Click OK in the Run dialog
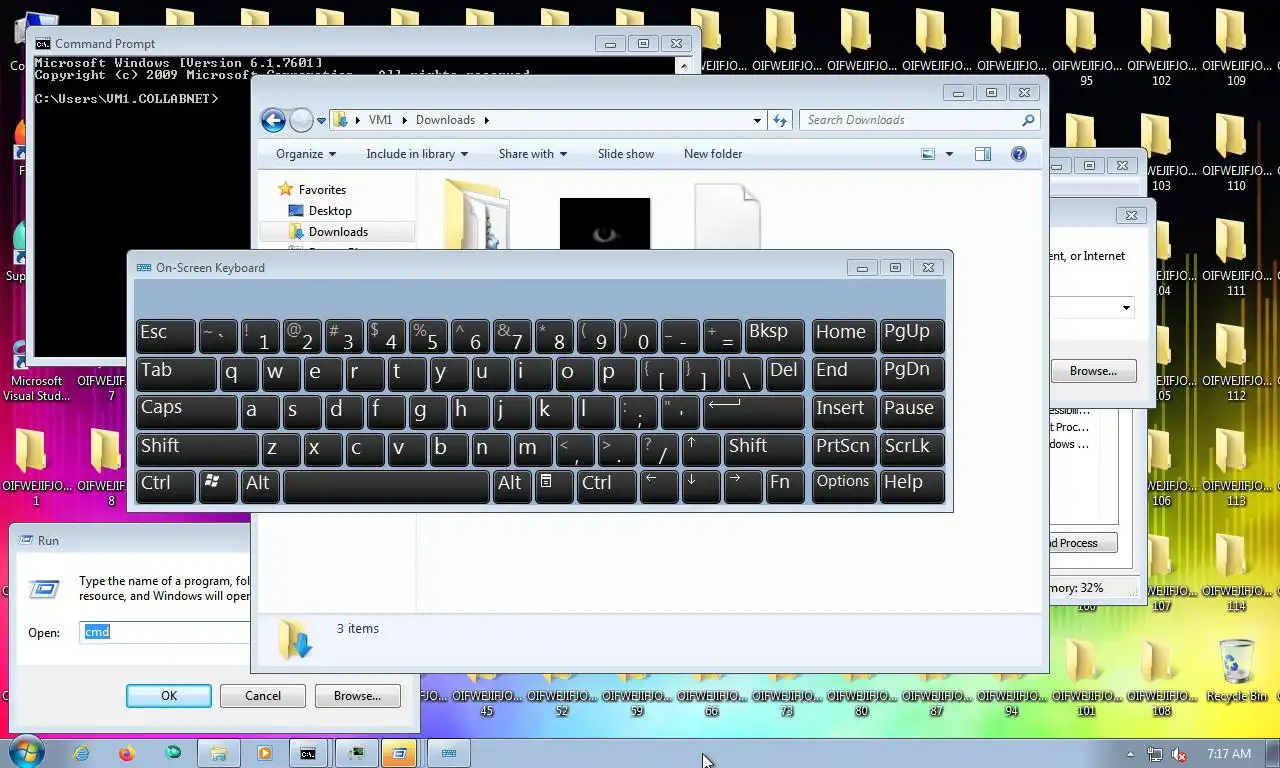 pos(169,696)
